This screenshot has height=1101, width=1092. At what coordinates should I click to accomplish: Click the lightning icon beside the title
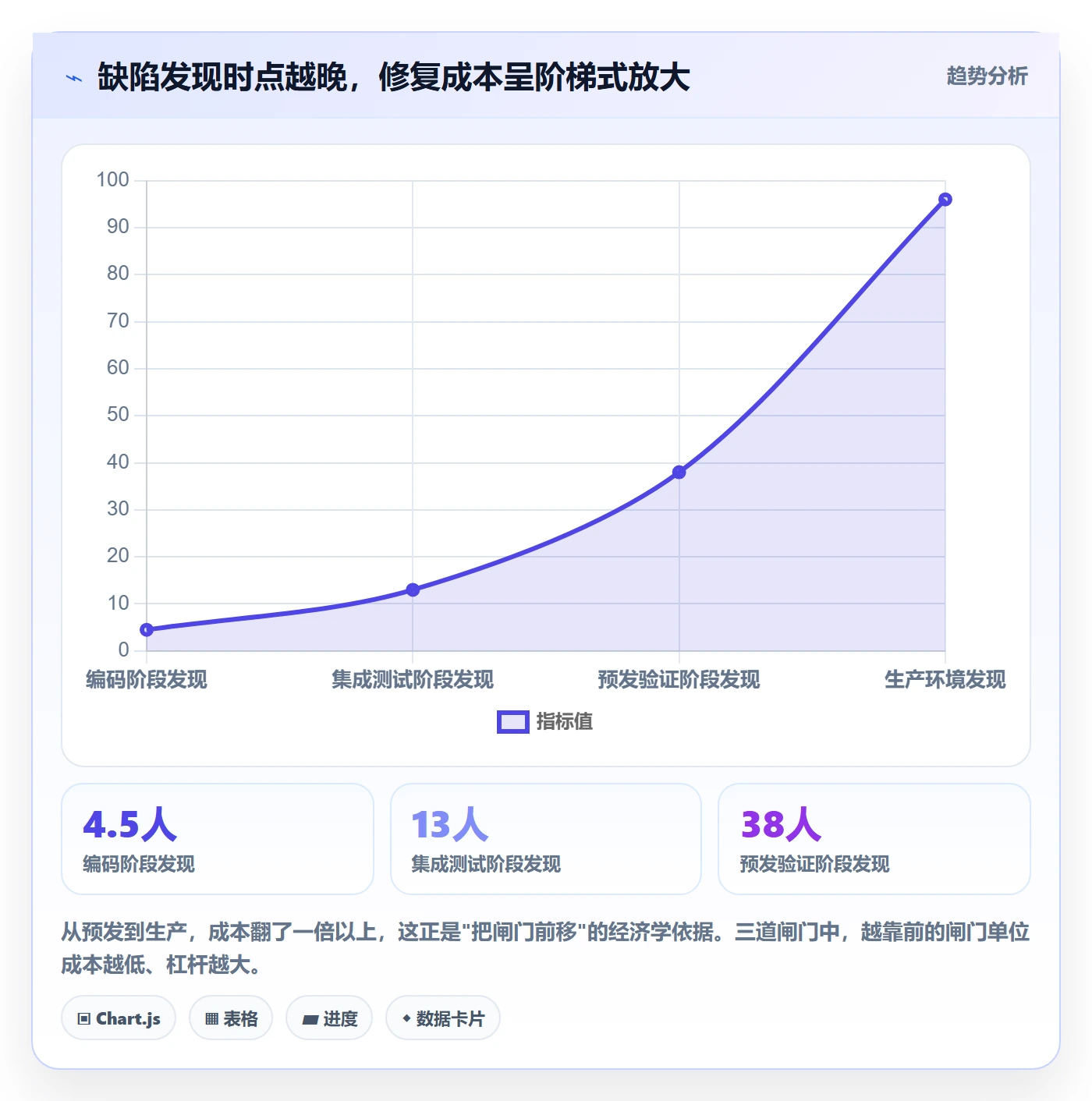pyautogui.click(x=74, y=78)
